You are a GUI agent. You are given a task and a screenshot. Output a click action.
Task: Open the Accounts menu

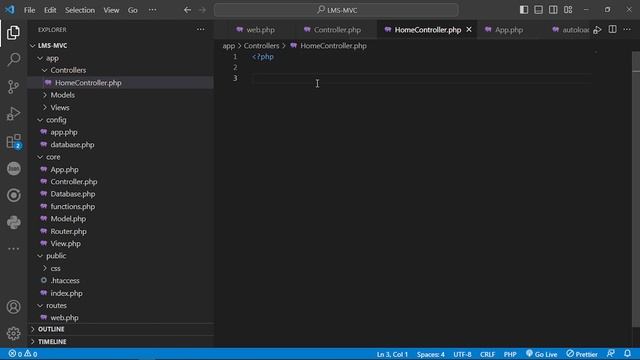point(13,307)
